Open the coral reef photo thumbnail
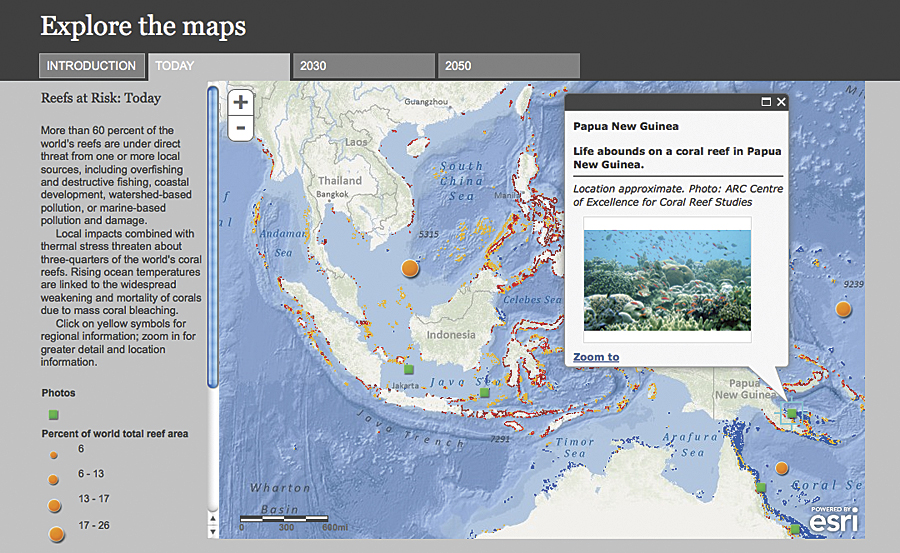 pyautogui.click(x=667, y=280)
